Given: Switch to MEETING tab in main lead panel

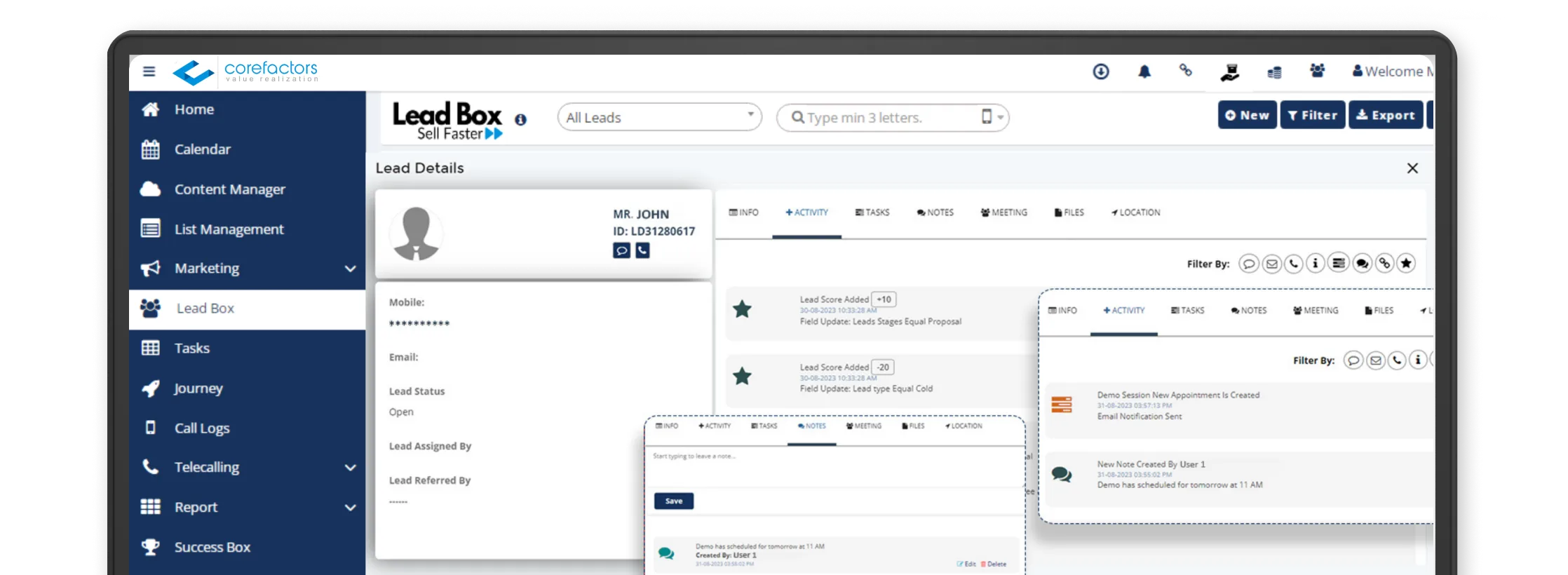Looking at the screenshot, I should 1004,212.
